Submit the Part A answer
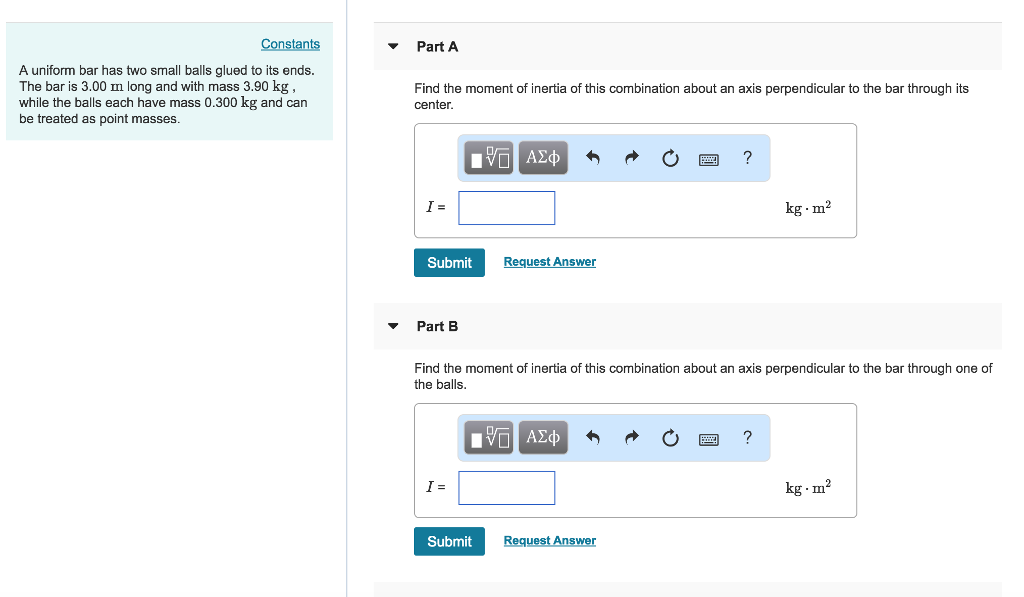Image resolution: width=1024 pixels, height=597 pixels. [449, 262]
